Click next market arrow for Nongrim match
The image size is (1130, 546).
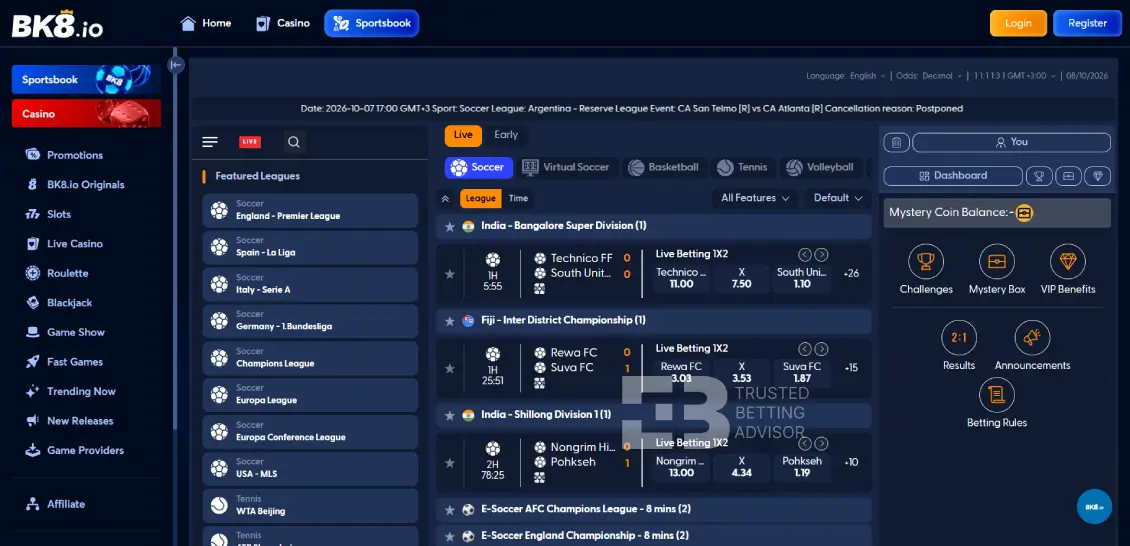click(821, 444)
